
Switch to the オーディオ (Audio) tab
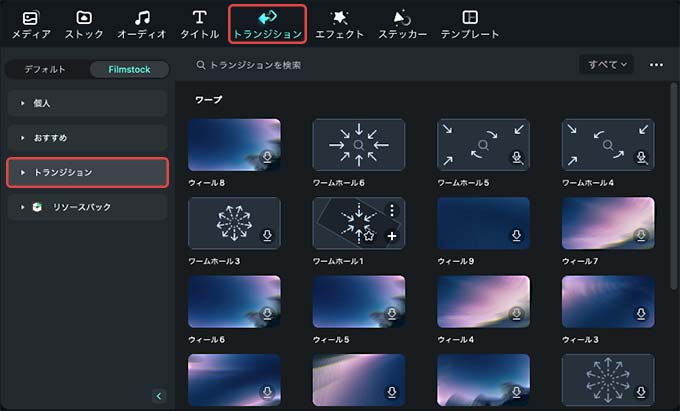[x=141, y=25]
